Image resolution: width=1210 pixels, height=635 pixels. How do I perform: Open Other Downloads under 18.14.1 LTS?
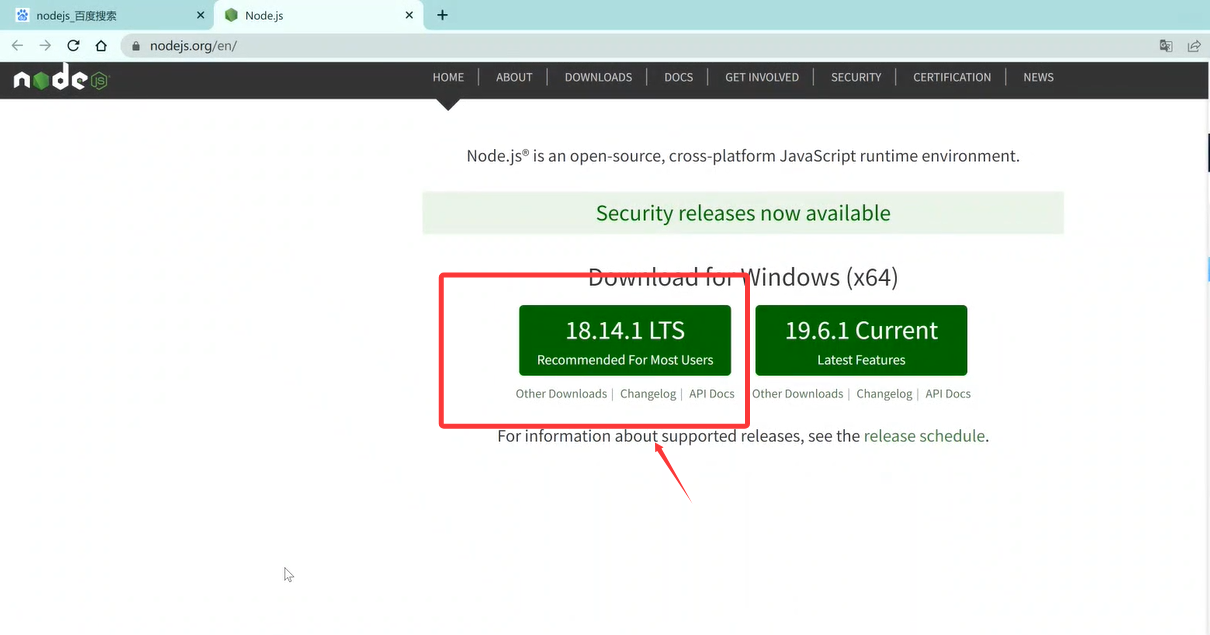pyautogui.click(x=561, y=394)
